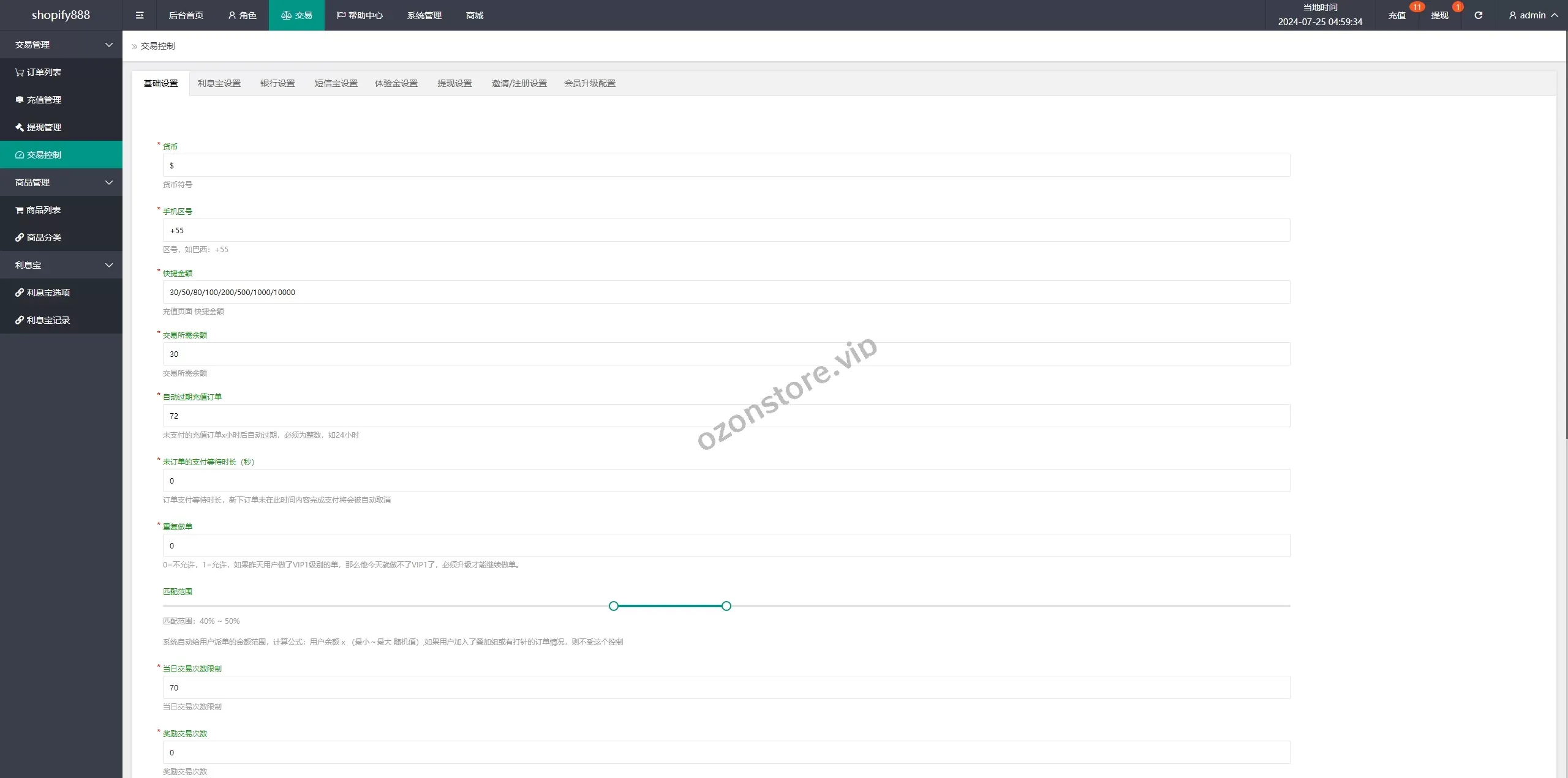Open 商品分类 link icon item
The width and height of the screenshot is (1568, 778).
point(43,238)
